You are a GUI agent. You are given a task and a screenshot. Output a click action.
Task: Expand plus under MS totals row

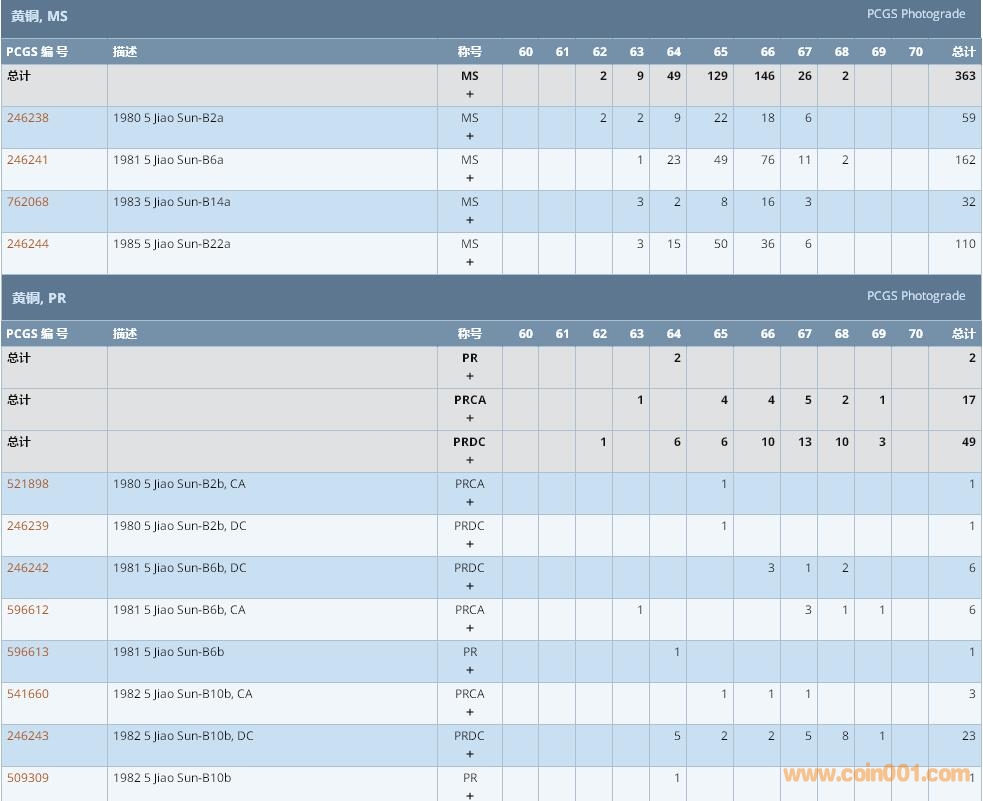tap(470, 95)
